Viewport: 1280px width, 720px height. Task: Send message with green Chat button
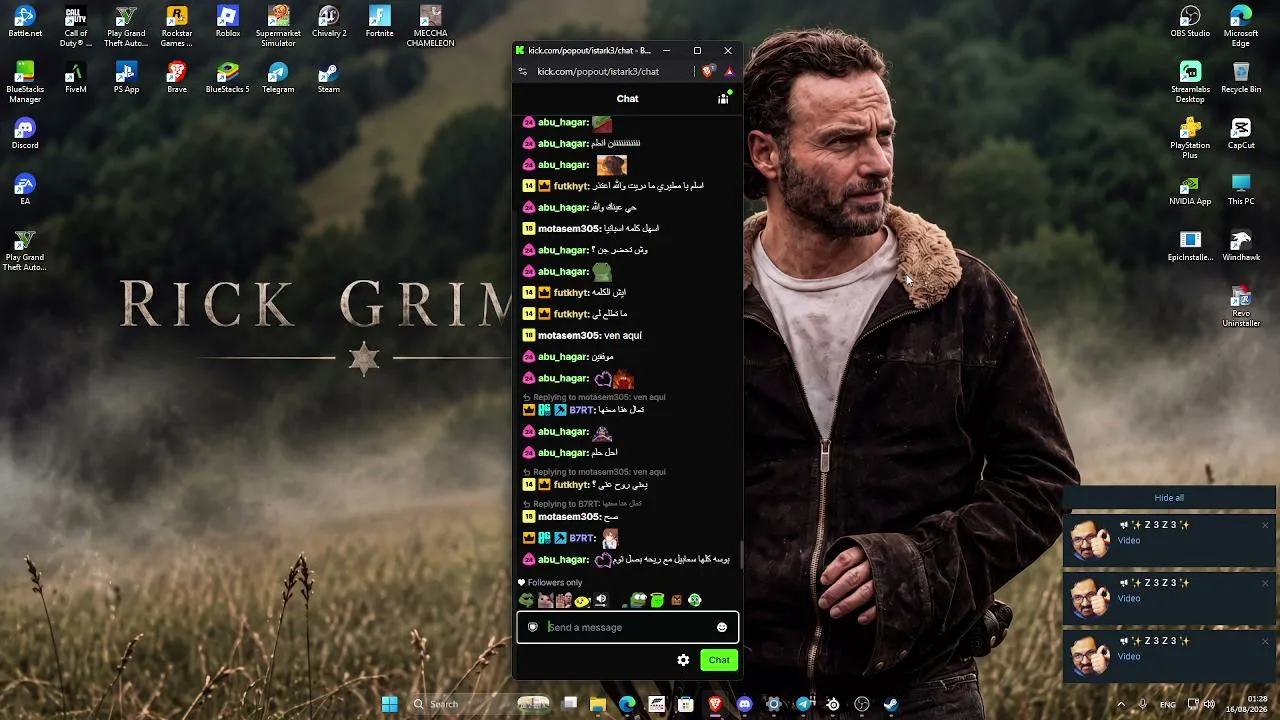coord(719,660)
